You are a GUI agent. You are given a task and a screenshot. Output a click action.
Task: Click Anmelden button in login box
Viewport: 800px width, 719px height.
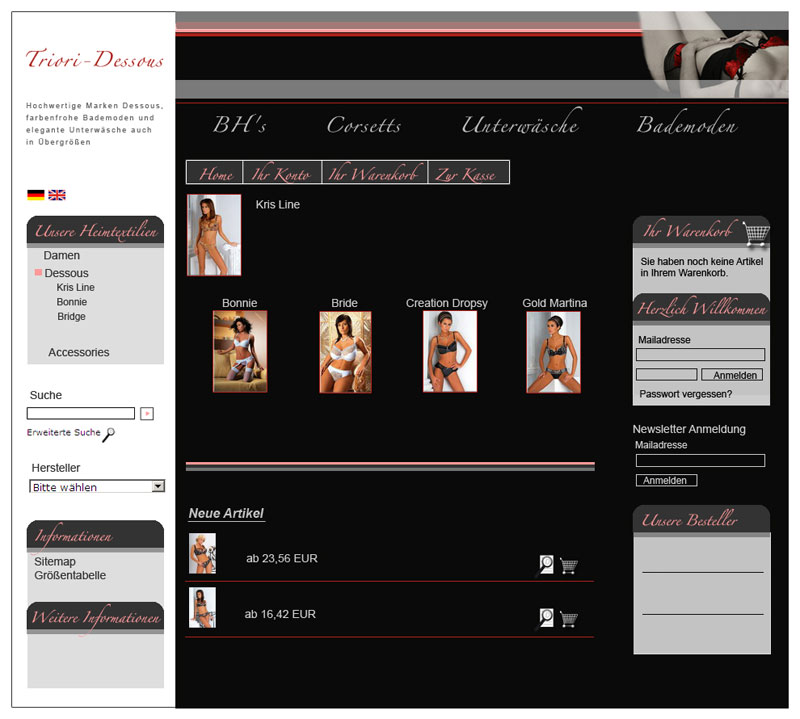coord(732,375)
